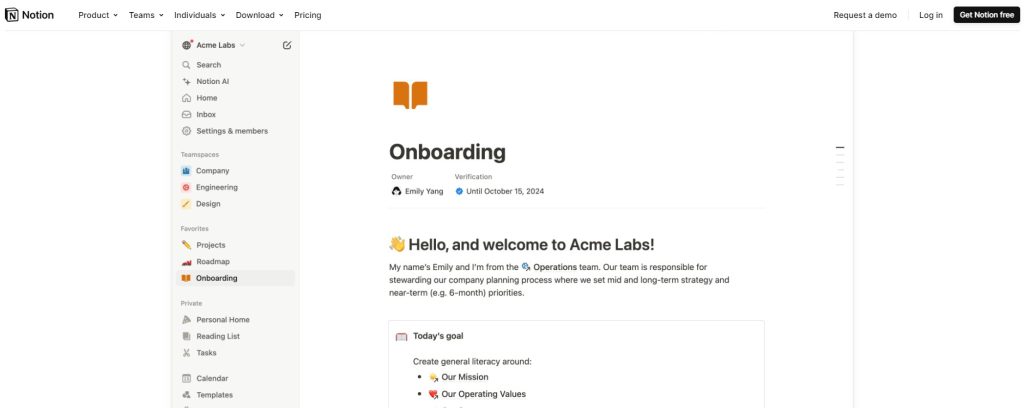Expand the Product dropdown menu

tap(98, 15)
